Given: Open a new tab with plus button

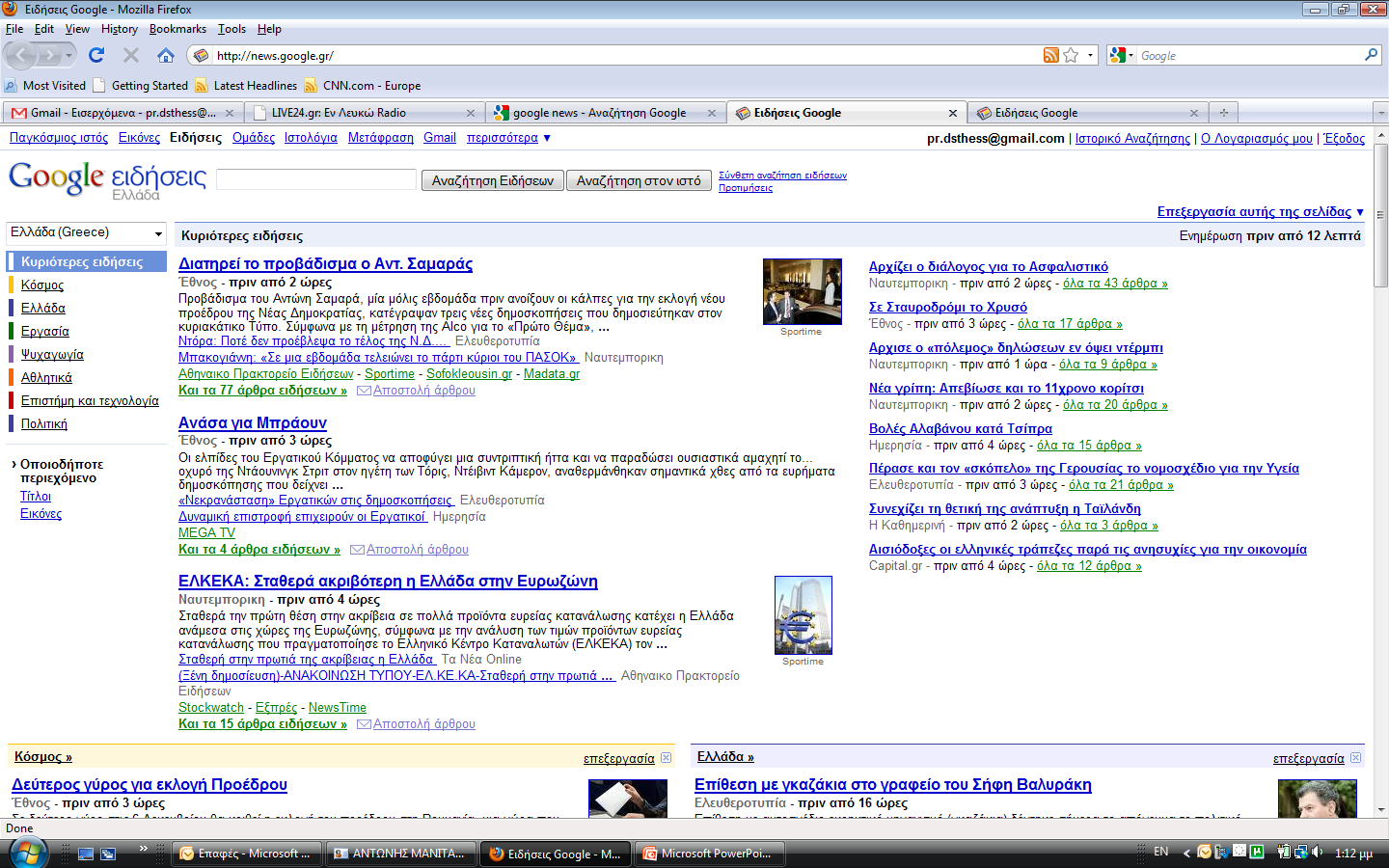Looking at the screenshot, I should click(x=1224, y=113).
